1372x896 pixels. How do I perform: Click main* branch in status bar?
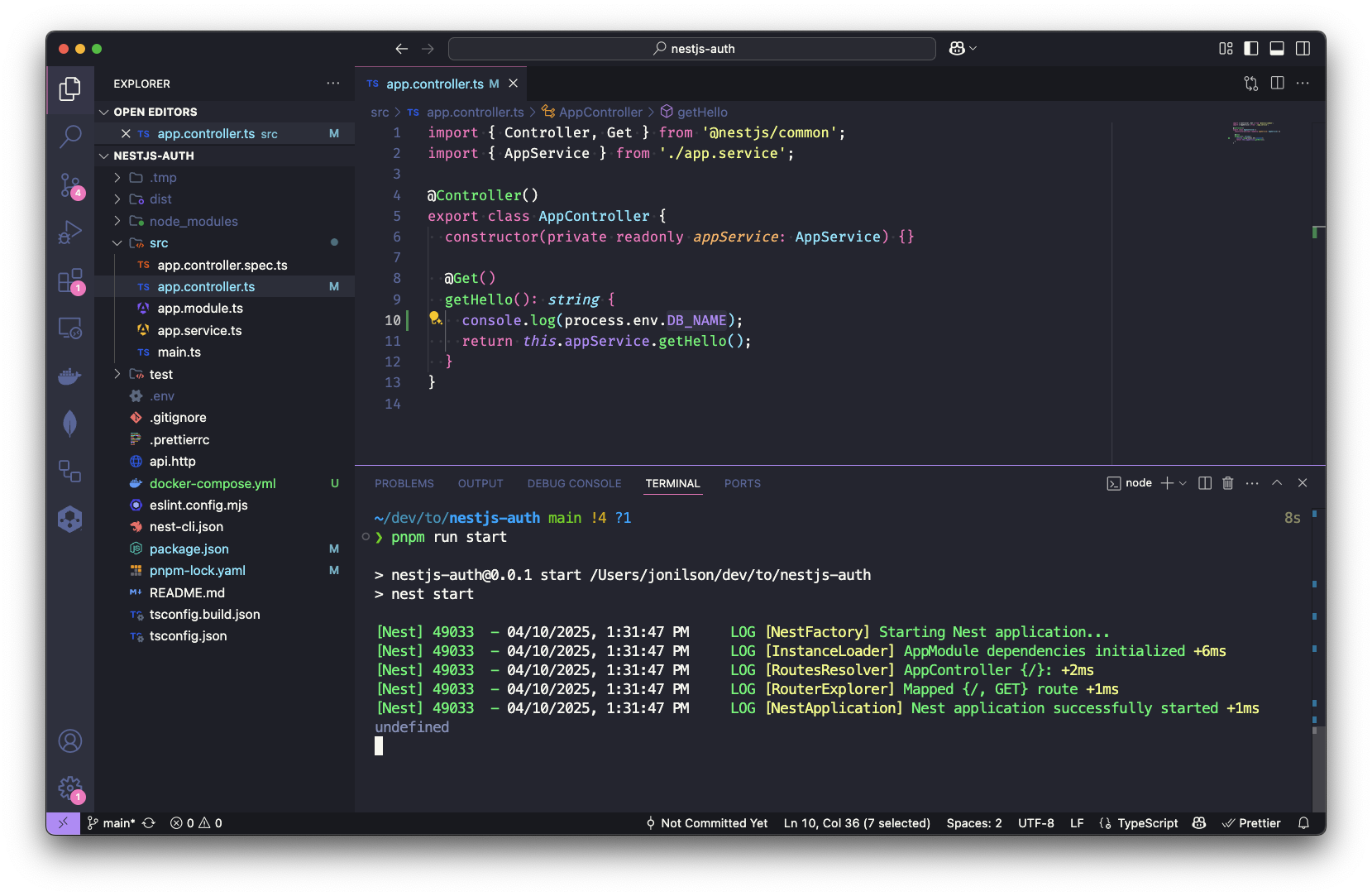point(111,823)
